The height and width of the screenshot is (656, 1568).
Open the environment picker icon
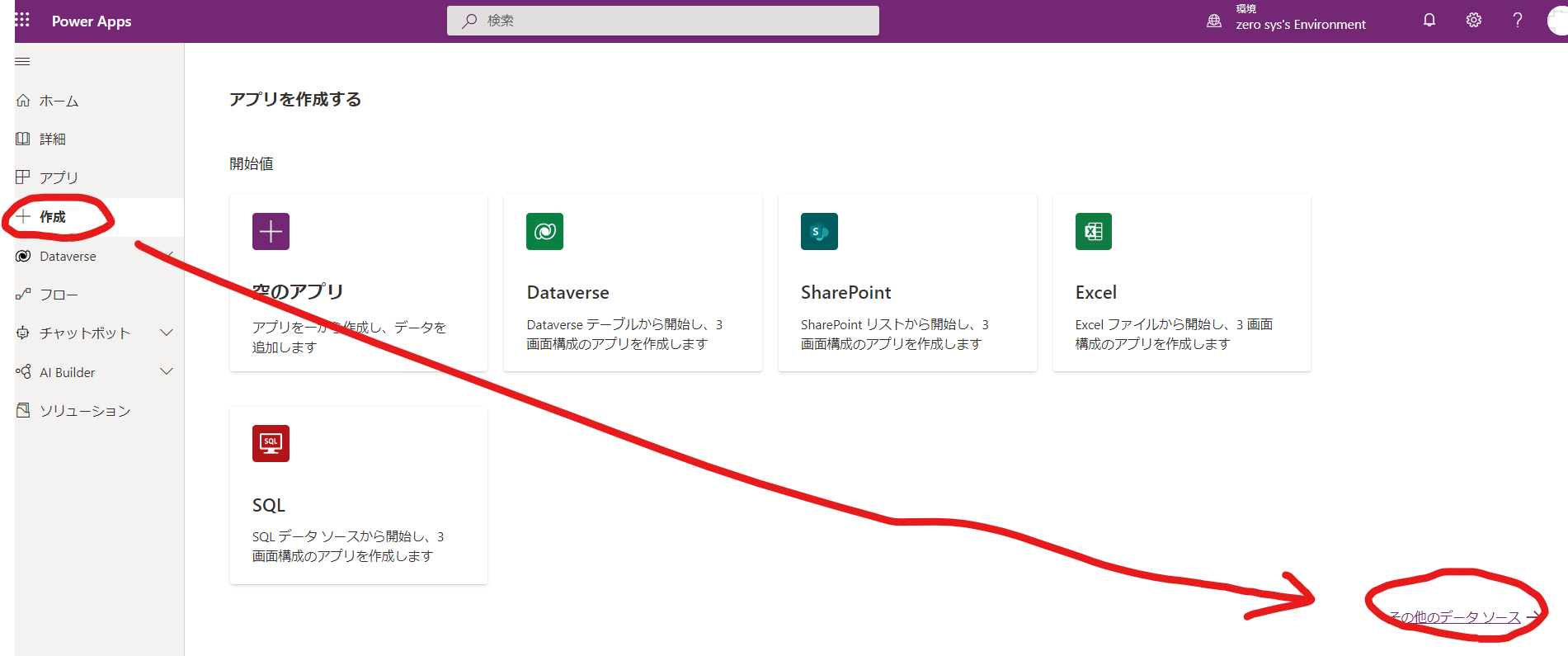tap(1214, 21)
